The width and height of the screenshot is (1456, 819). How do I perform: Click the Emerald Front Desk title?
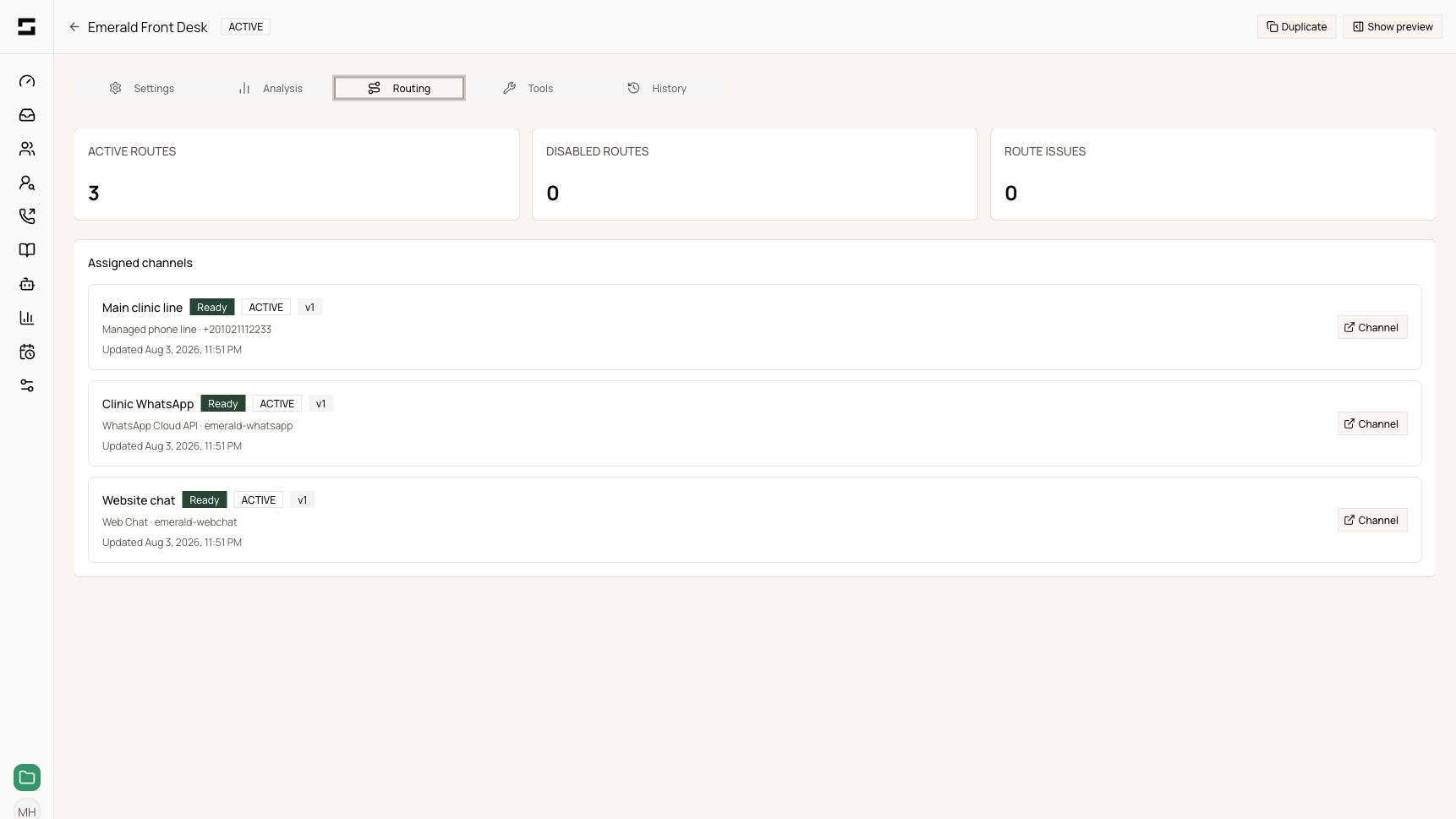148,27
